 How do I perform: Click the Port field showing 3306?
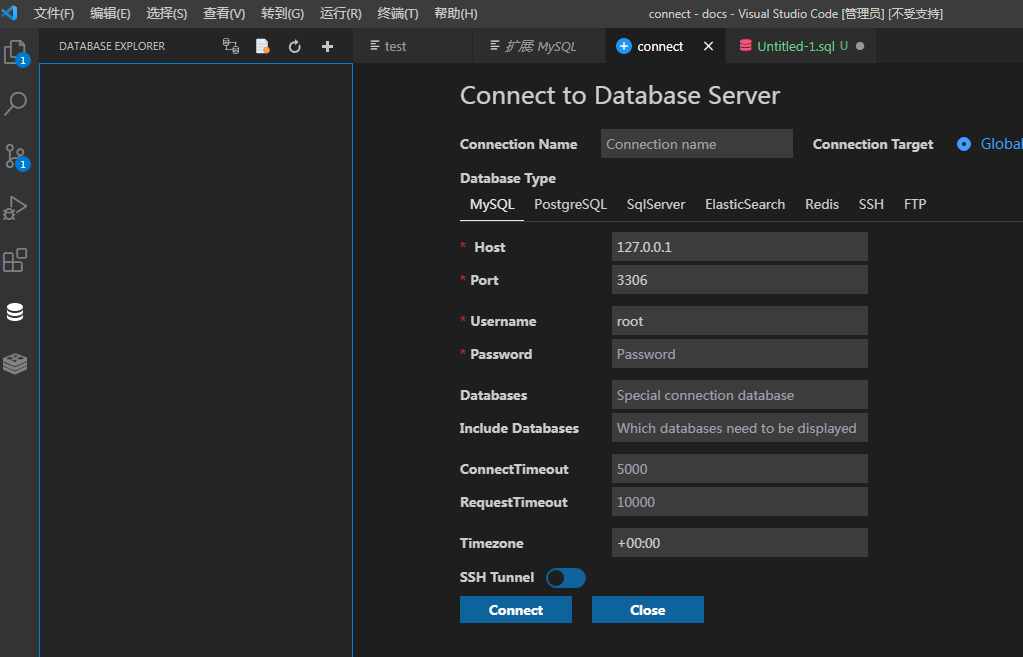click(x=739, y=279)
